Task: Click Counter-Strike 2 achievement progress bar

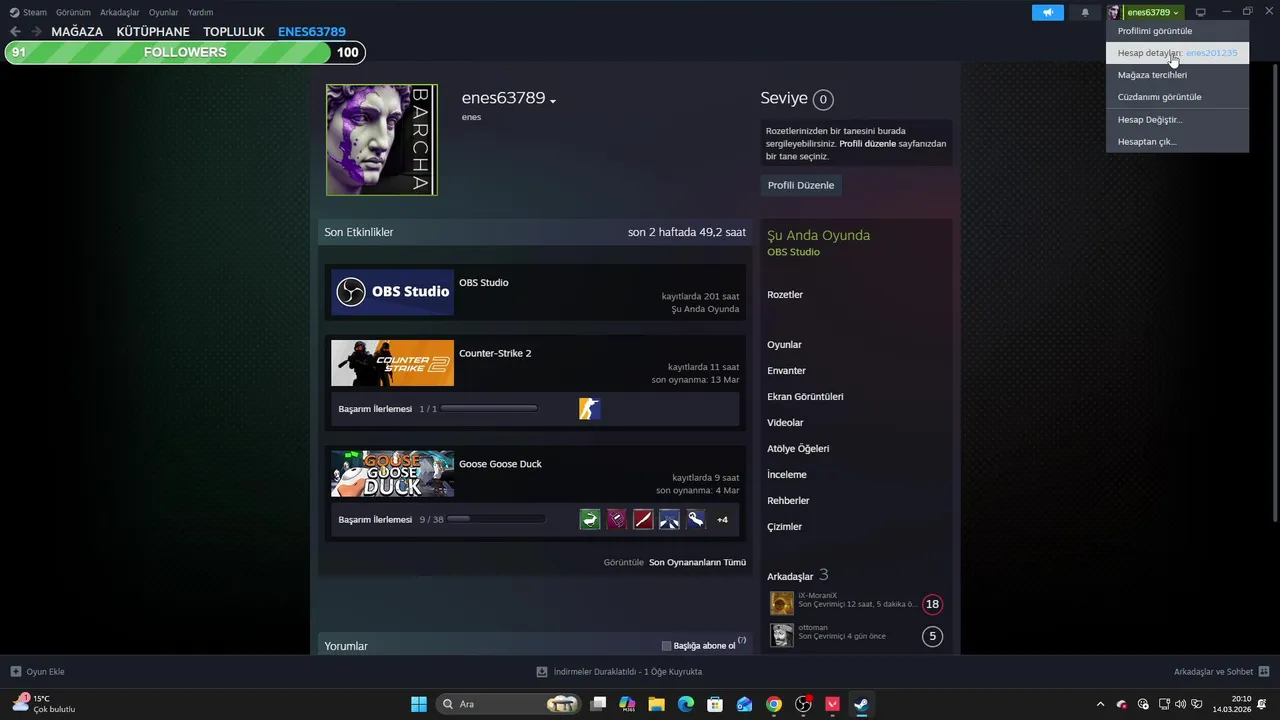Action: (489, 408)
